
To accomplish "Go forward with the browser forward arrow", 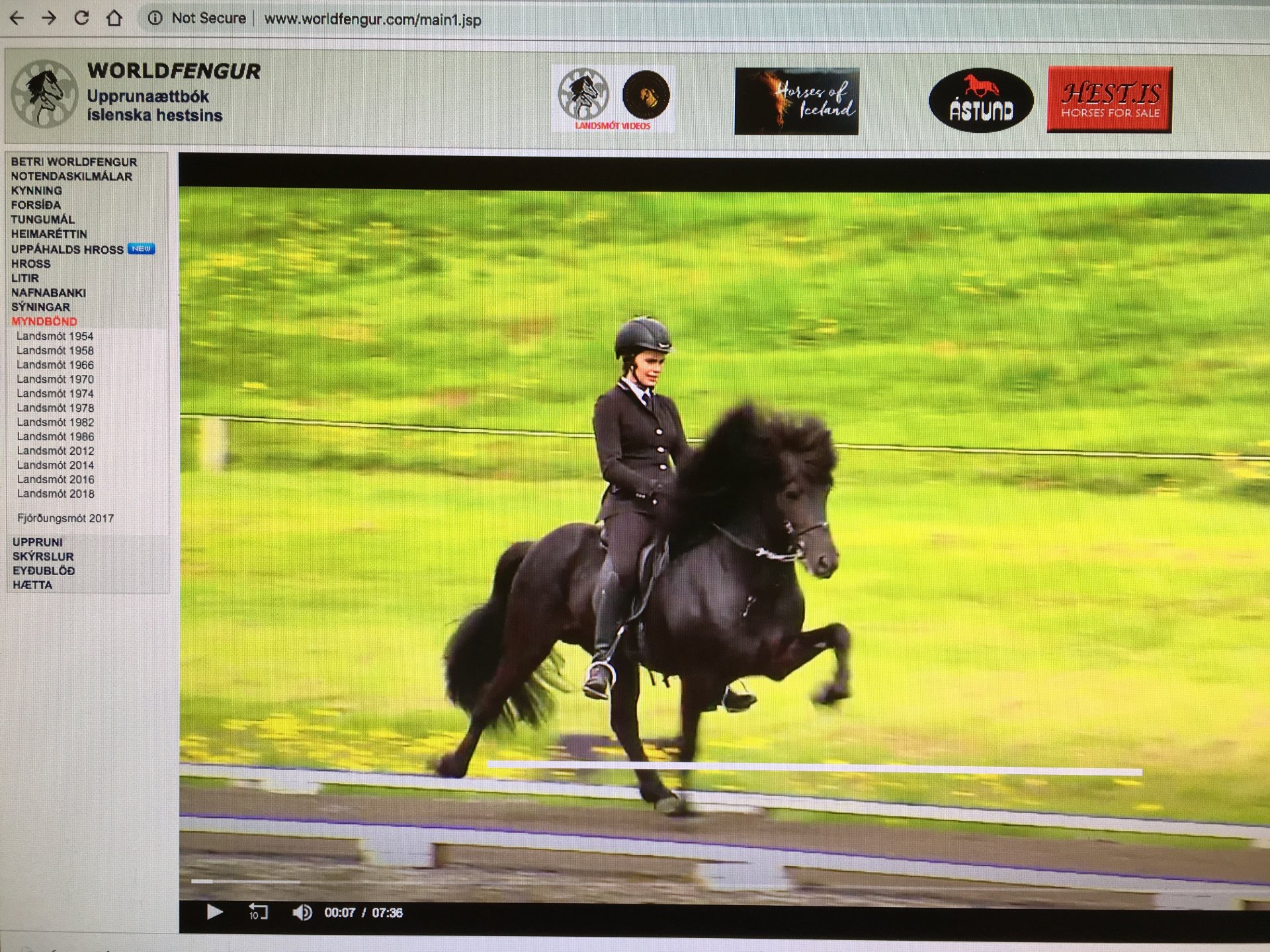I will [x=49, y=19].
